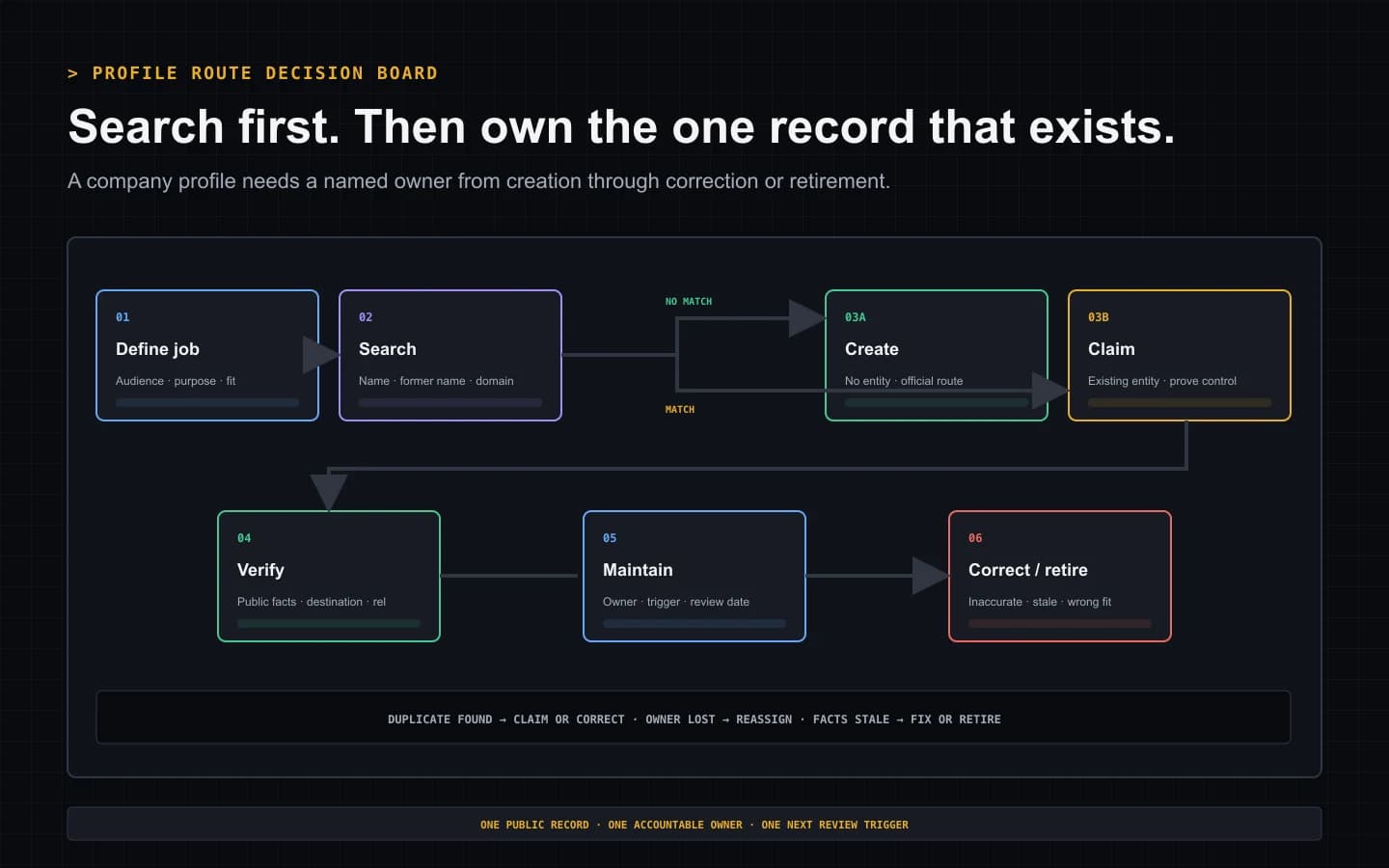Viewport: 1389px width, 868px height.
Task: Click the DUPLICATE FOUND rule banner
Action: [x=694, y=718]
